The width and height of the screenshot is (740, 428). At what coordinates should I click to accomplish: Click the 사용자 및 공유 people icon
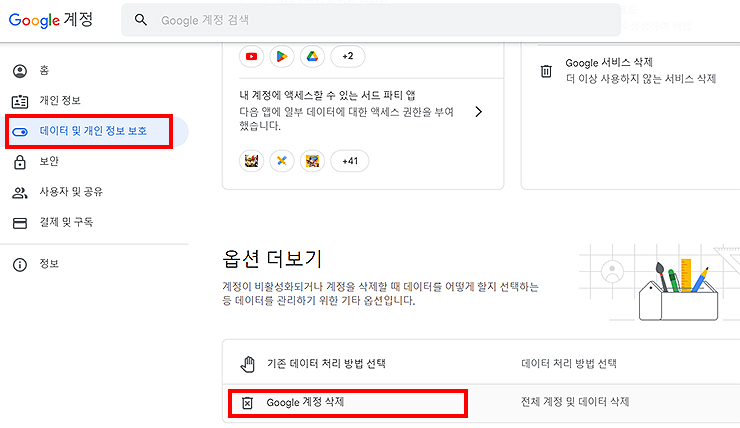point(20,193)
